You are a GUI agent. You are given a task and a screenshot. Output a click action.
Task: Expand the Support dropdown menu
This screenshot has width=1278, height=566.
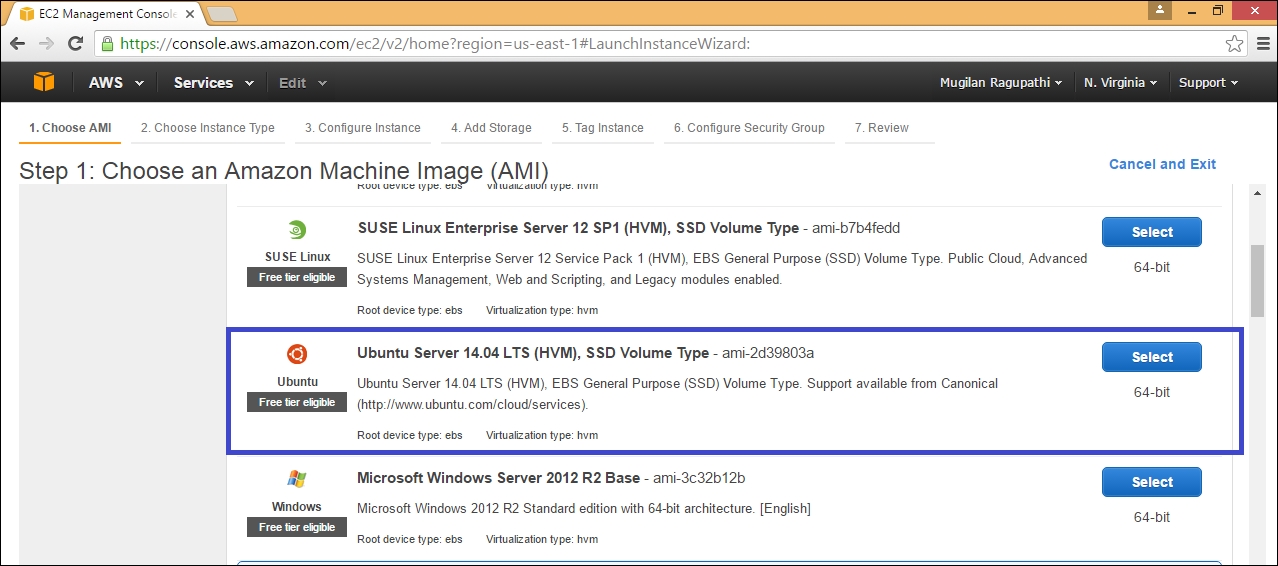click(1208, 83)
